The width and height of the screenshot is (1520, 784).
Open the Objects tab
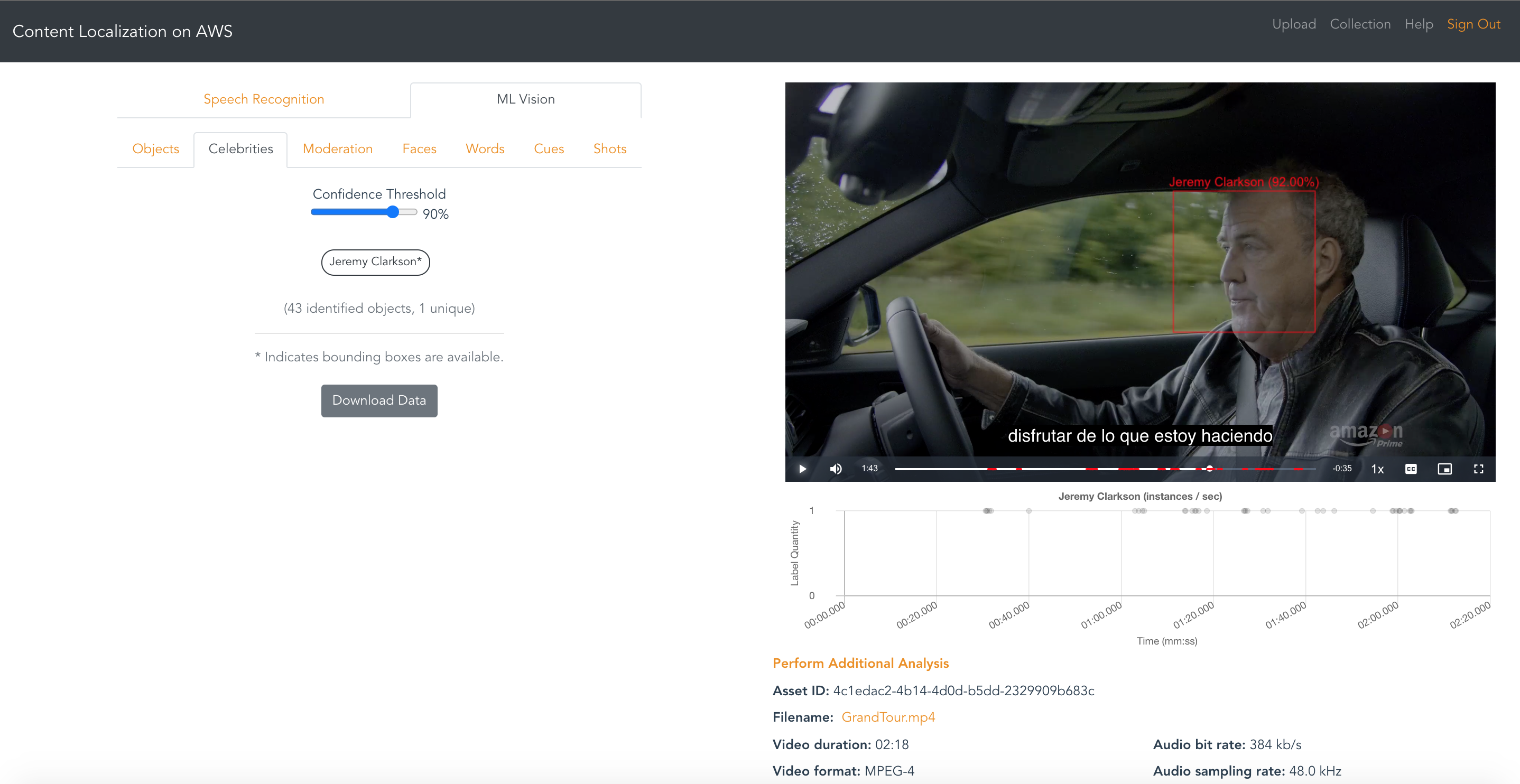156,148
